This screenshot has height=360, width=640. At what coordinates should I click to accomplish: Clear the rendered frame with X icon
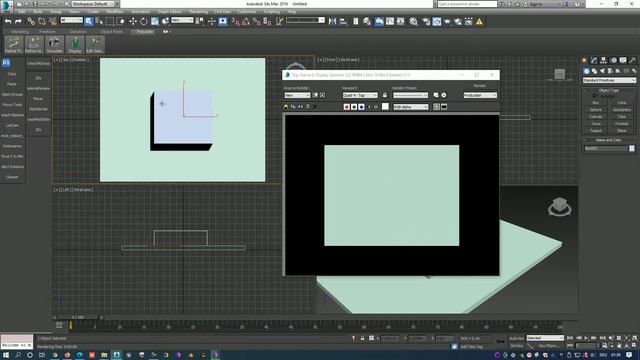(x=315, y=107)
